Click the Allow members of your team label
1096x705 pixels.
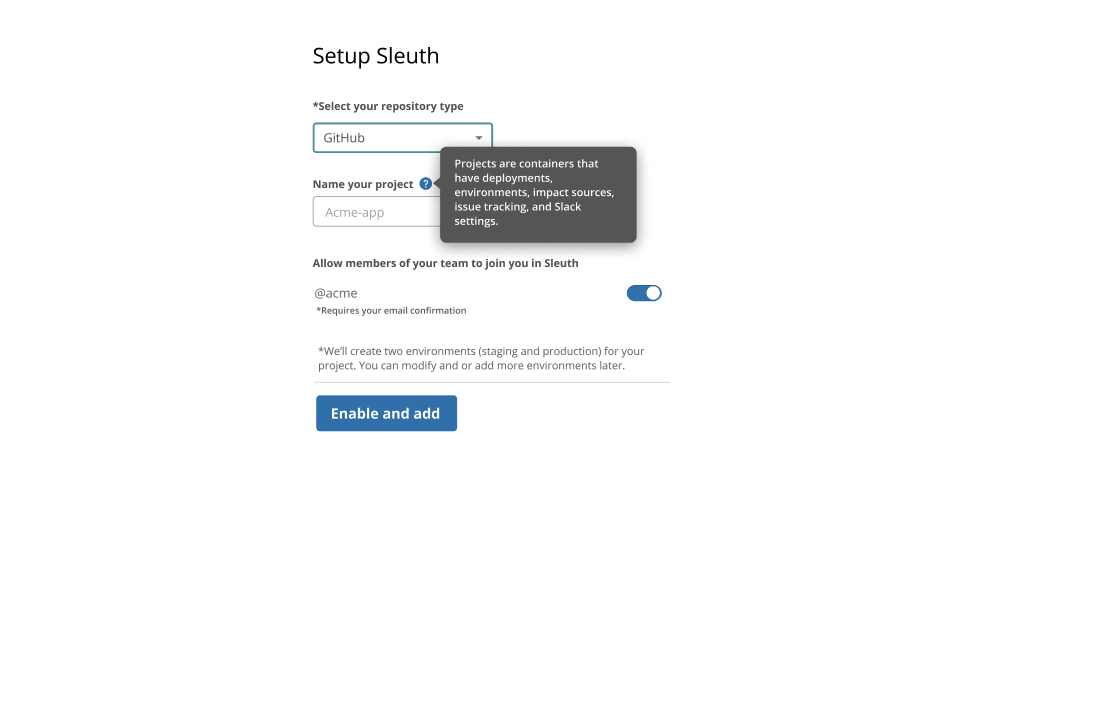point(445,263)
